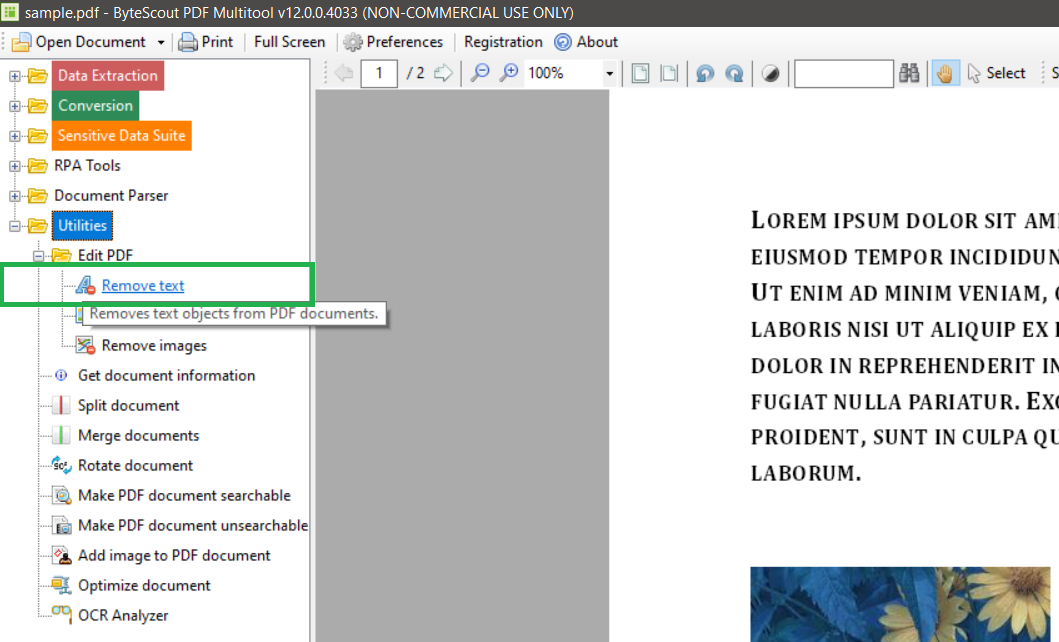
Task: Select the Utilities tree item
Action: pos(82,225)
